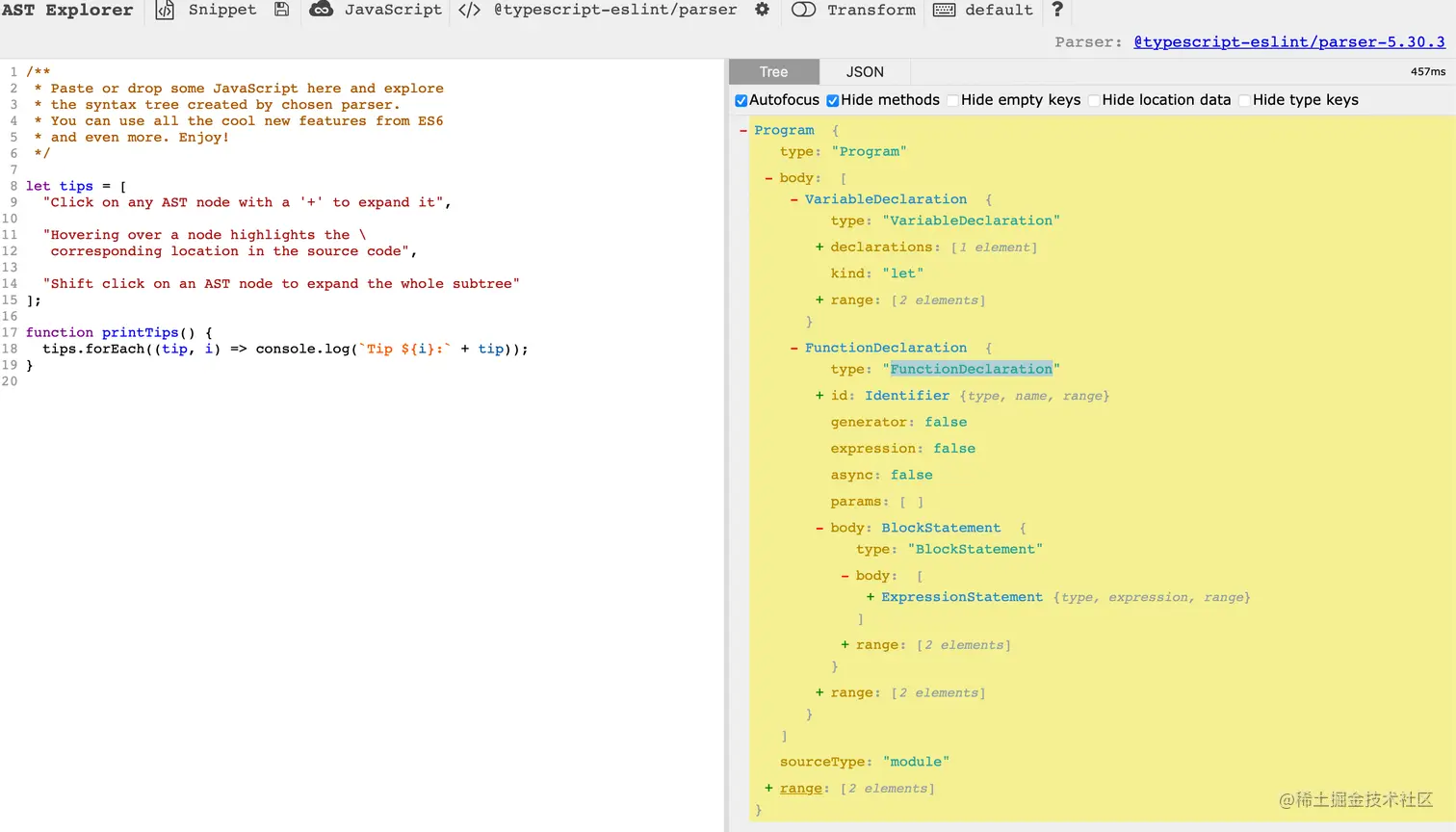Toggle the Transform switch

(803, 10)
